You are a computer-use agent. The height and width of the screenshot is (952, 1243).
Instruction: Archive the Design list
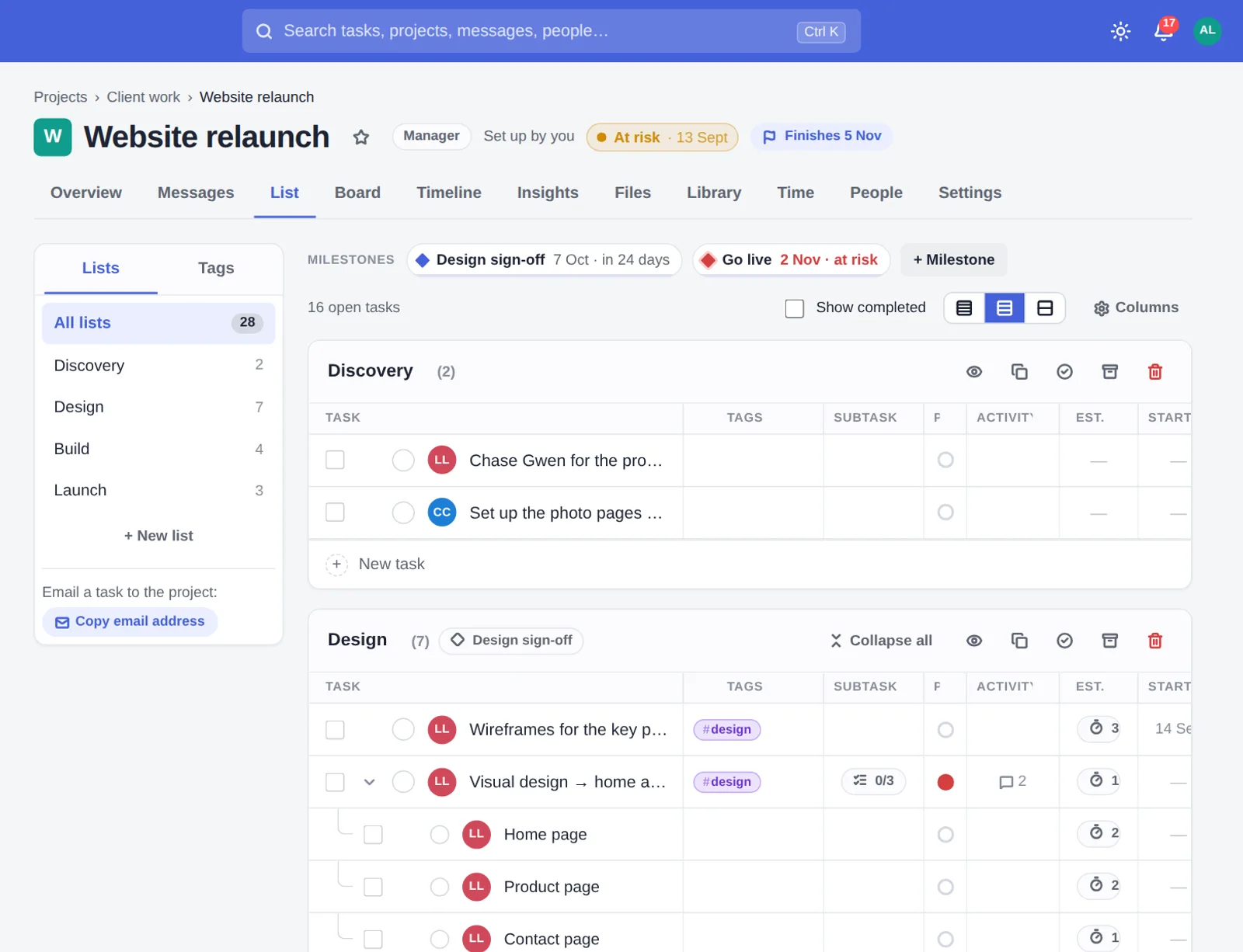[1109, 641]
